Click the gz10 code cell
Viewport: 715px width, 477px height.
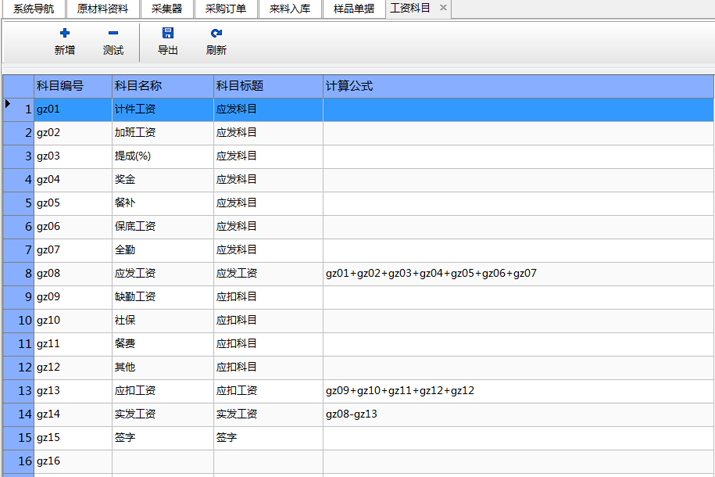coord(73,321)
